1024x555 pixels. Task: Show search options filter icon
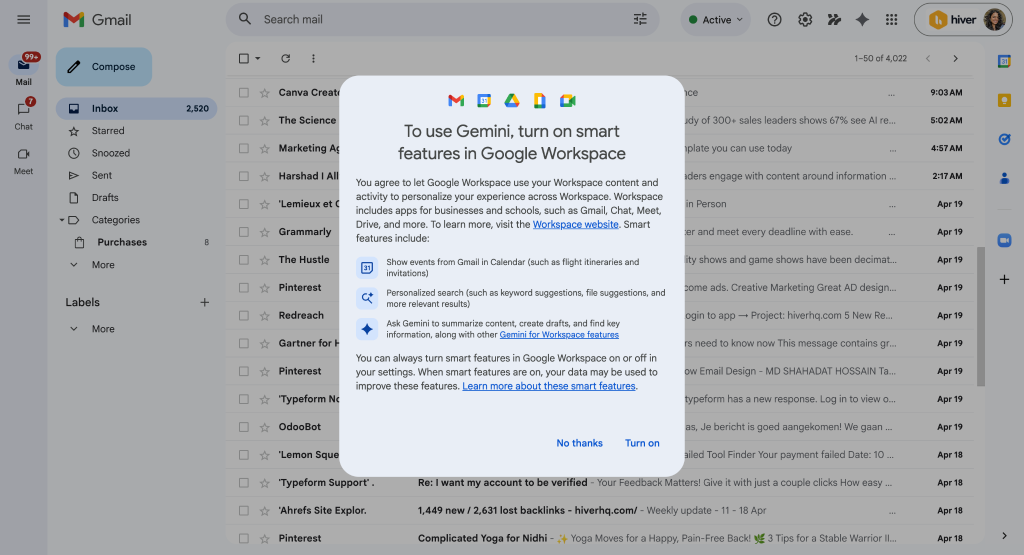coord(640,19)
